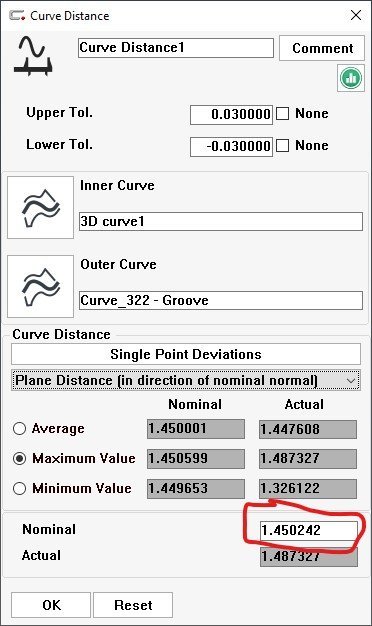Click Minimum nominal value 1.449653
372x626 pixels.
pyautogui.click(x=196, y=489)
